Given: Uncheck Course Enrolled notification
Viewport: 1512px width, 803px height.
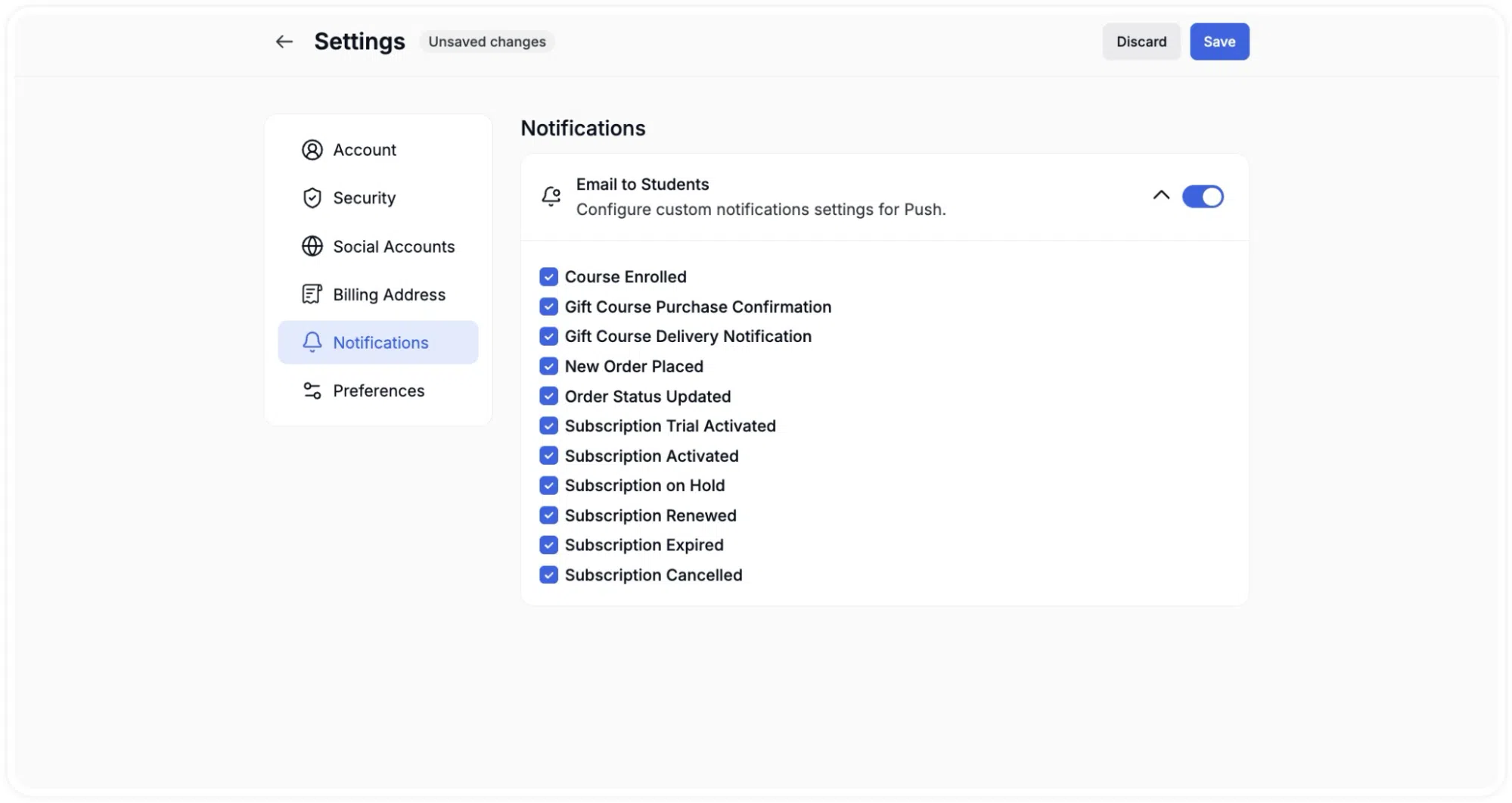Looking at the screenshot, I should click(548, 277).
